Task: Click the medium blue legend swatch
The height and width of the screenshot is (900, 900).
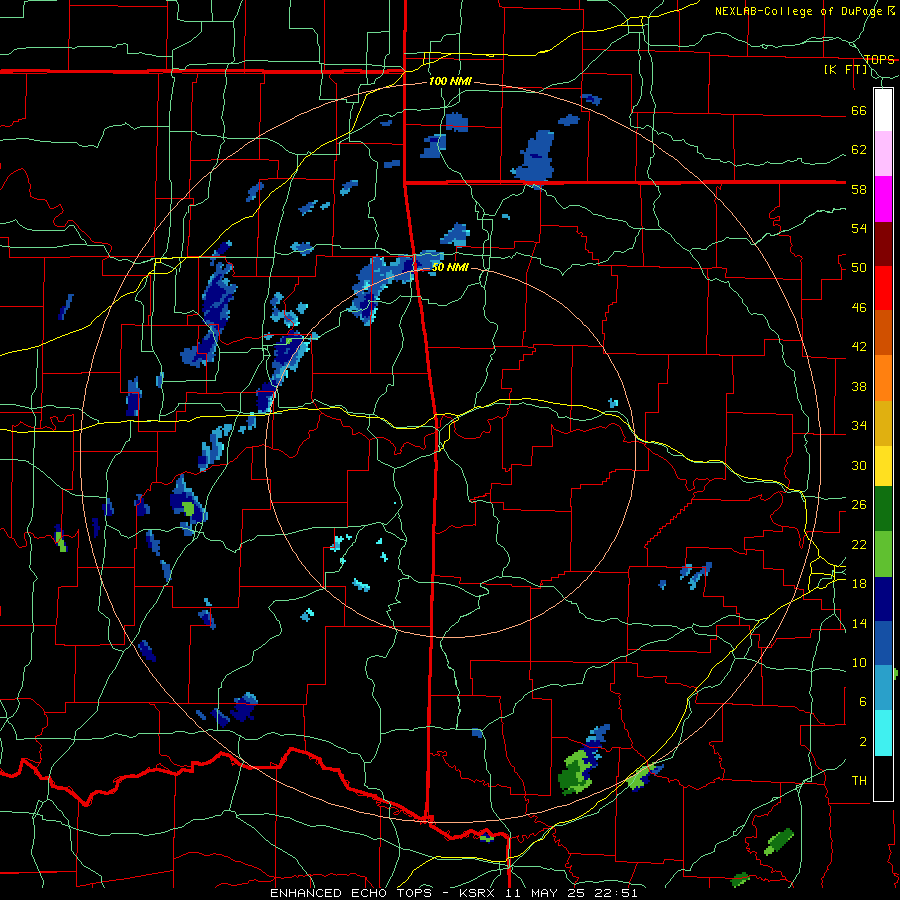Action: (883, 643)
